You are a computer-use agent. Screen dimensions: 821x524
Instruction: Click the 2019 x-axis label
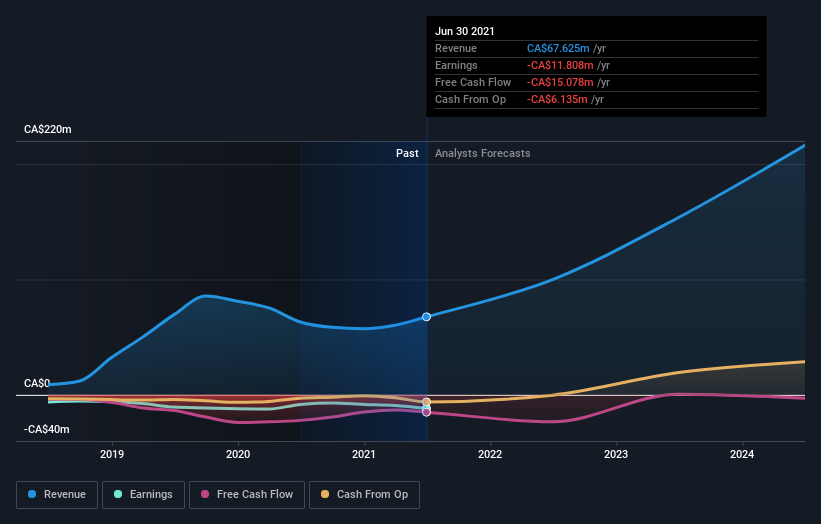pyautogui.click(x=112, y=454)
